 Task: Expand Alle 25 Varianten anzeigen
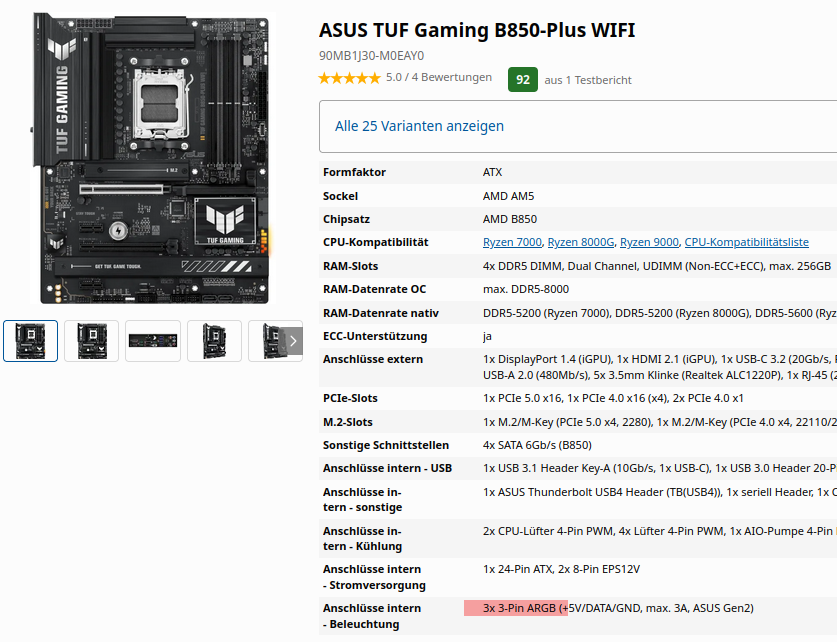click(419, 126)
